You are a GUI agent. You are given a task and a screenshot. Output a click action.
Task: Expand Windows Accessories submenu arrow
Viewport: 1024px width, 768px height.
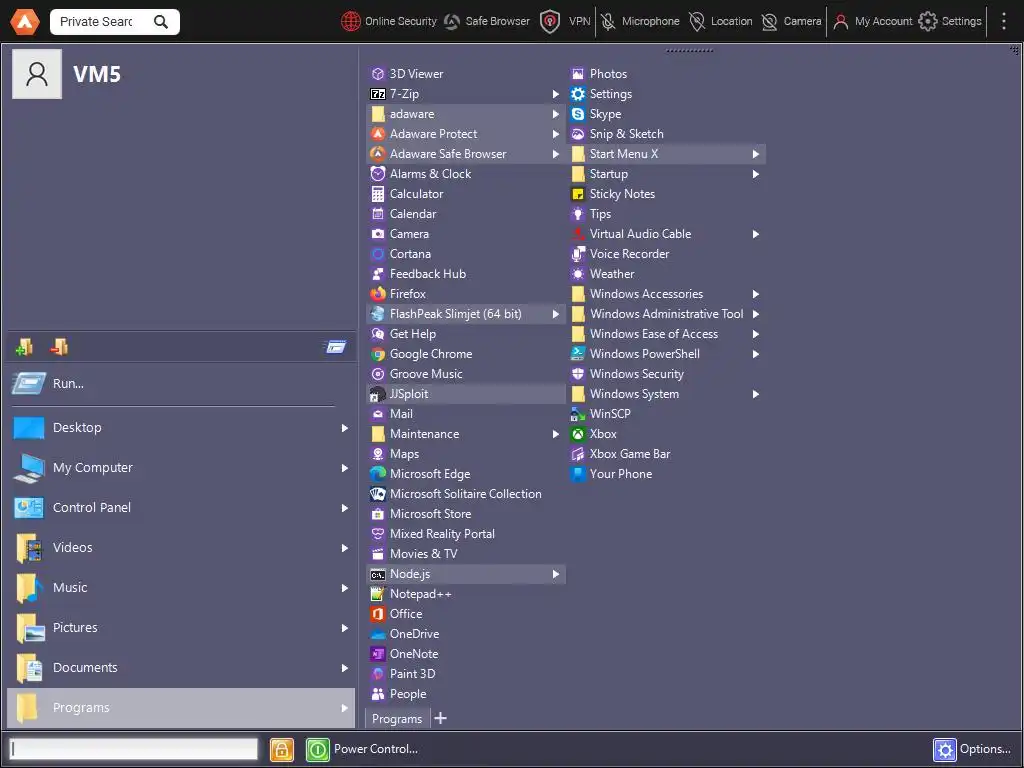pyautogui.click(x=756, y=294)
